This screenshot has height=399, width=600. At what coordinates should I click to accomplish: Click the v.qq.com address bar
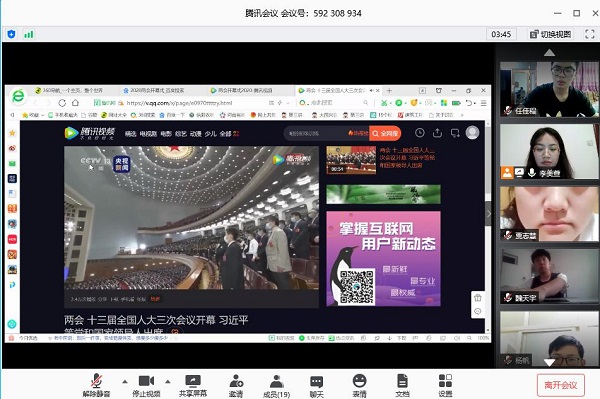click(x=180, y=103)
